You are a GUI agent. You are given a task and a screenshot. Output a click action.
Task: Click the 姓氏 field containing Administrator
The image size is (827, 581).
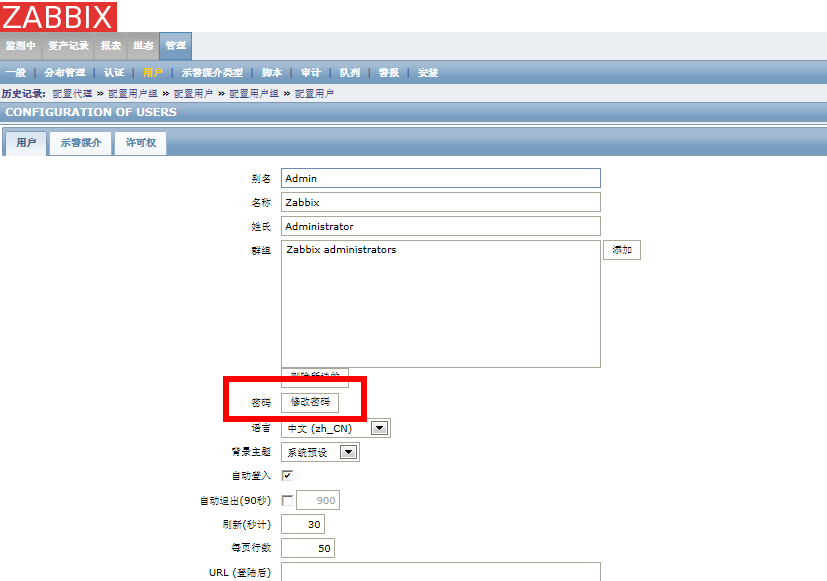pos(440,226)
